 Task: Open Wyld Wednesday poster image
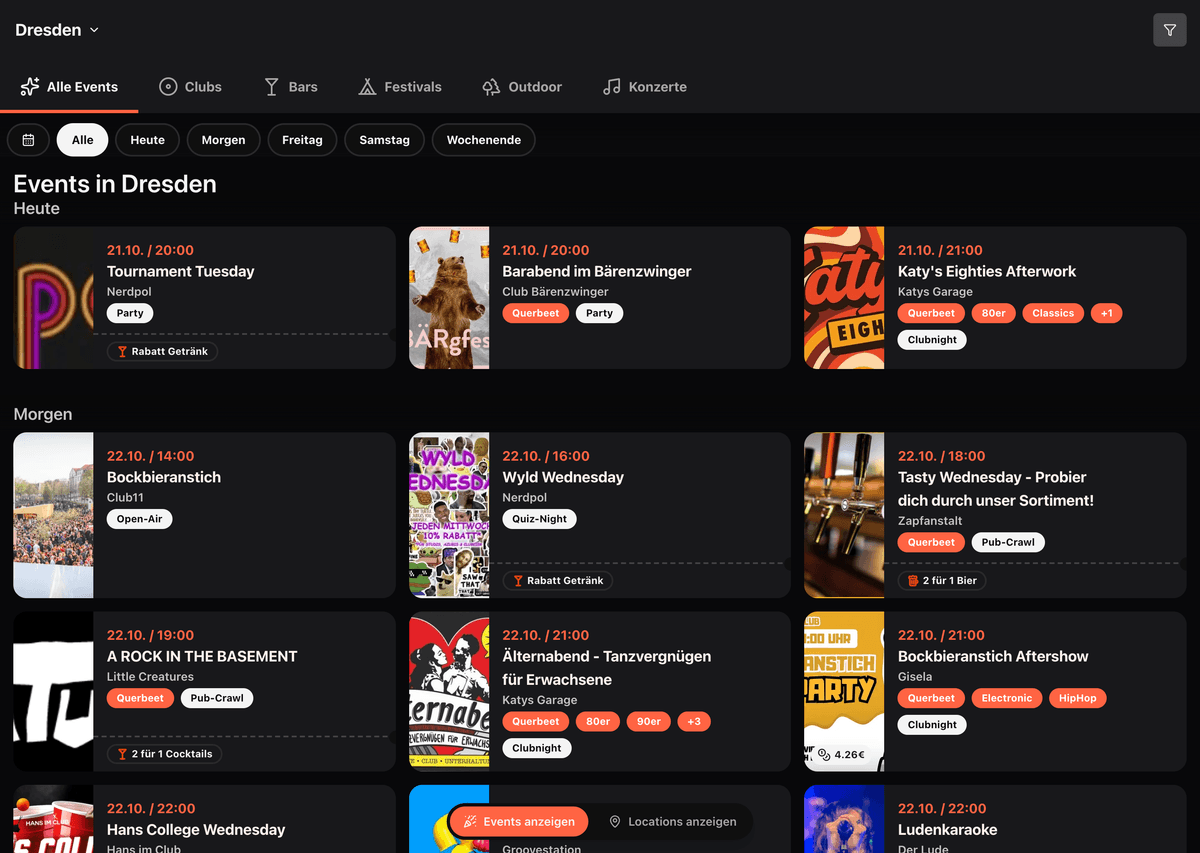coord(449,515)
